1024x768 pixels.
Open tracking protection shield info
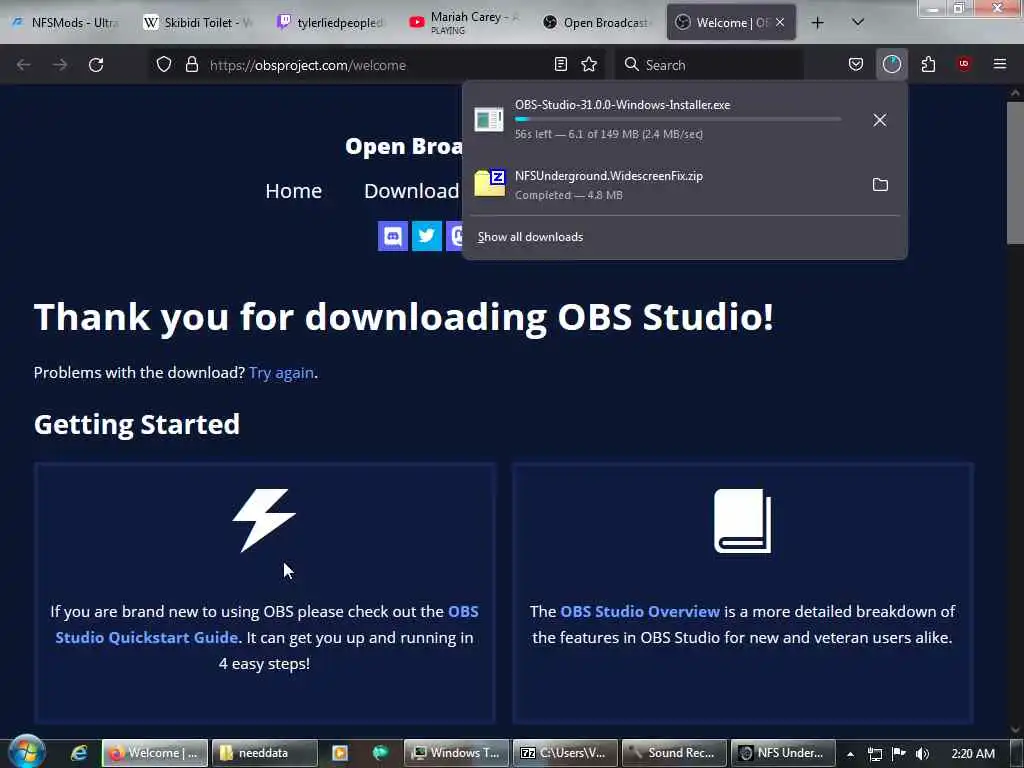point(164,65)
